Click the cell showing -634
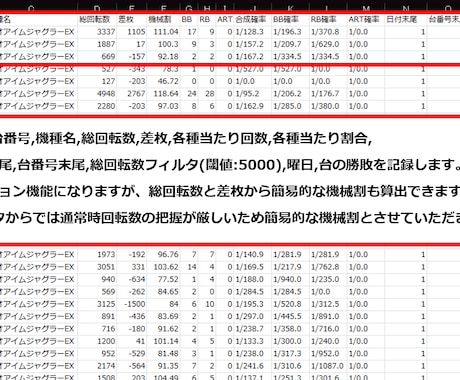The height and width of the screenshot is (380, 460). click(x=132, y=279)
